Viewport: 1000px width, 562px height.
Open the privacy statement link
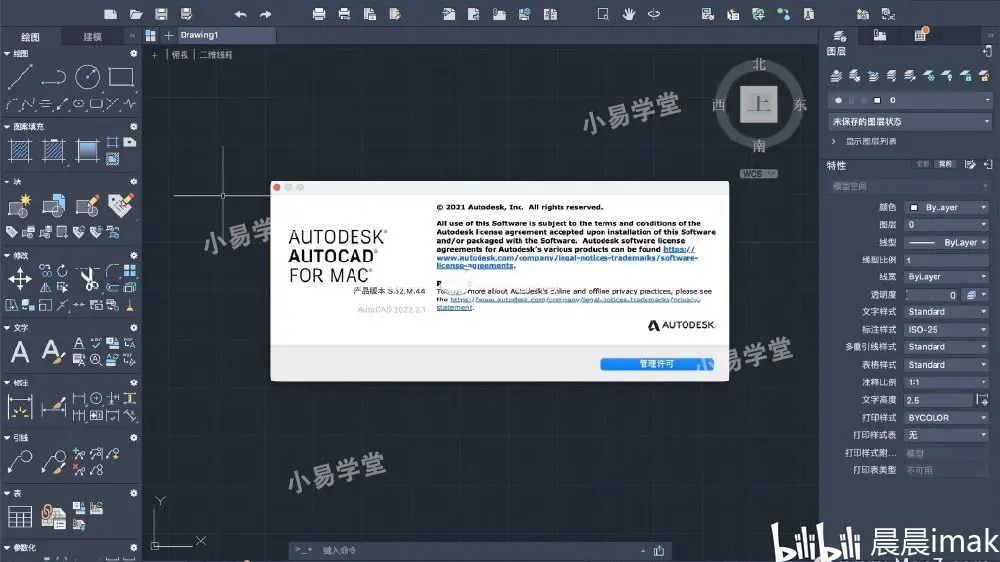coord(569,303)
